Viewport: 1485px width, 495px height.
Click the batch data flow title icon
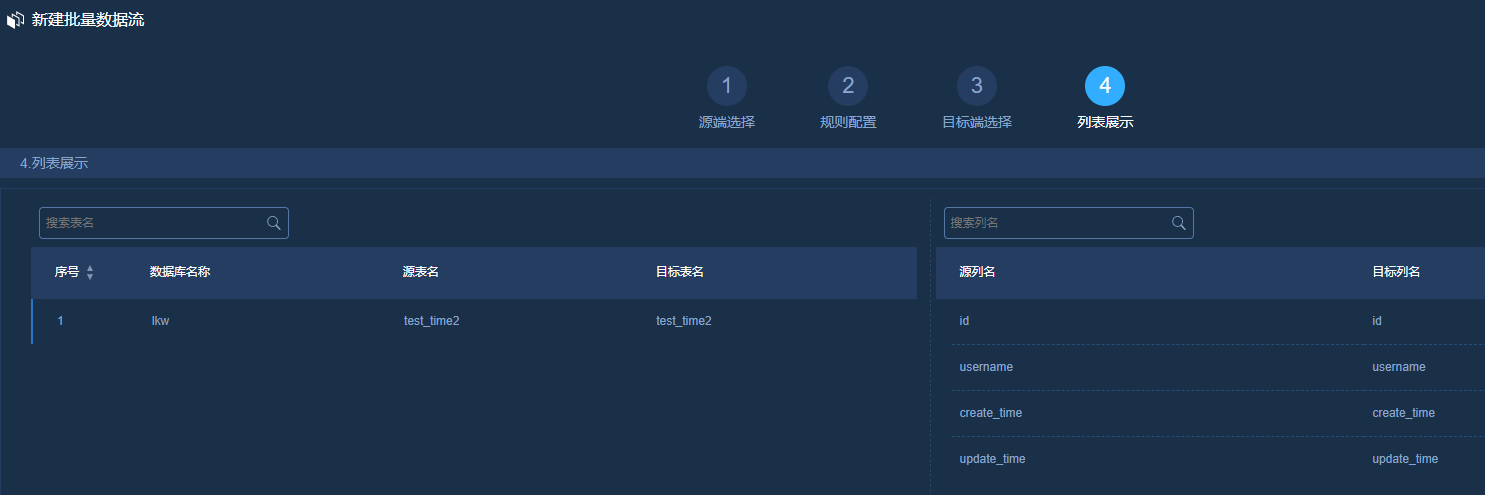(15, 20)
